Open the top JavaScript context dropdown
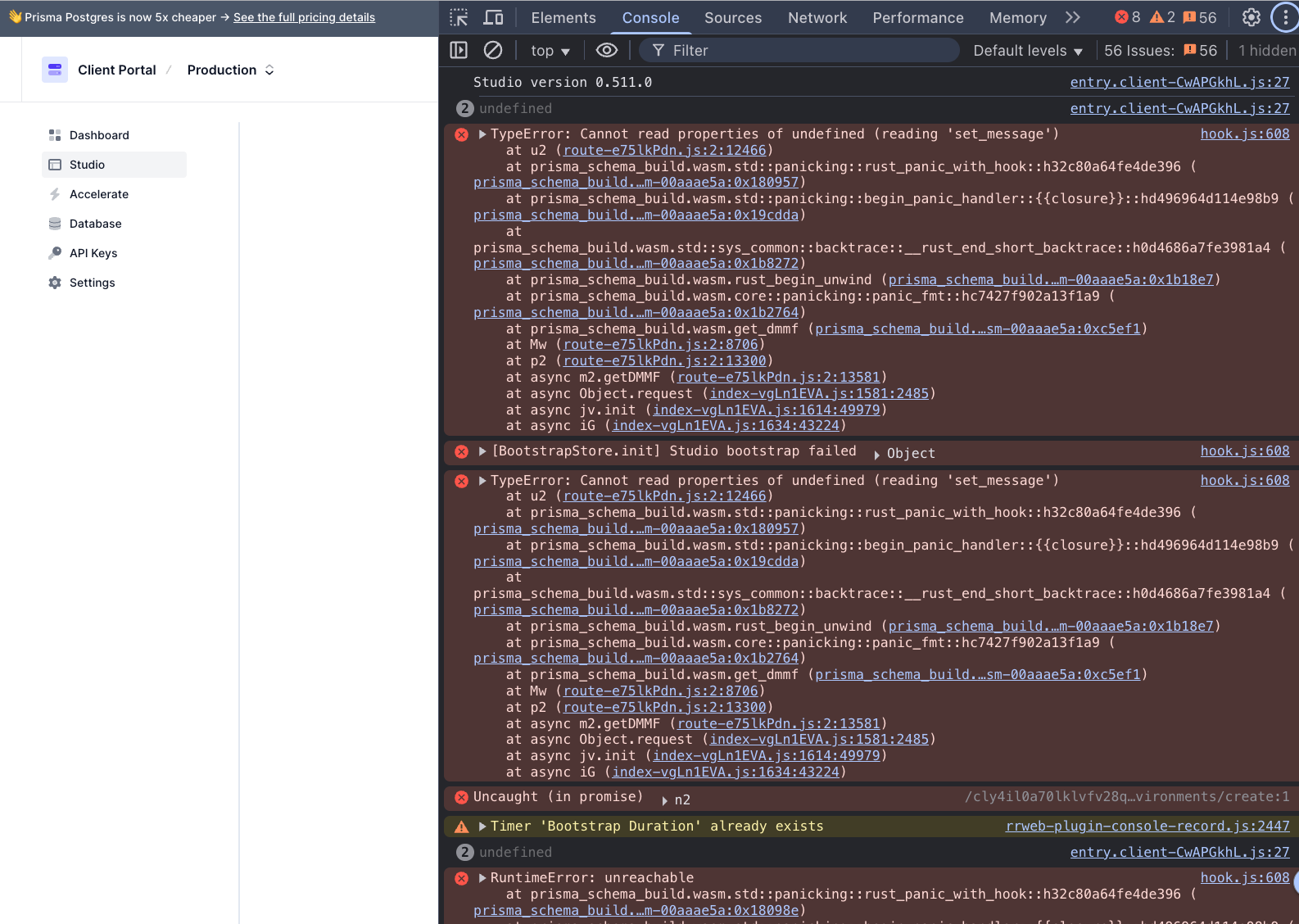Image resolution: width=1299 pixels, height=924 pixels. tap(550, 51)
